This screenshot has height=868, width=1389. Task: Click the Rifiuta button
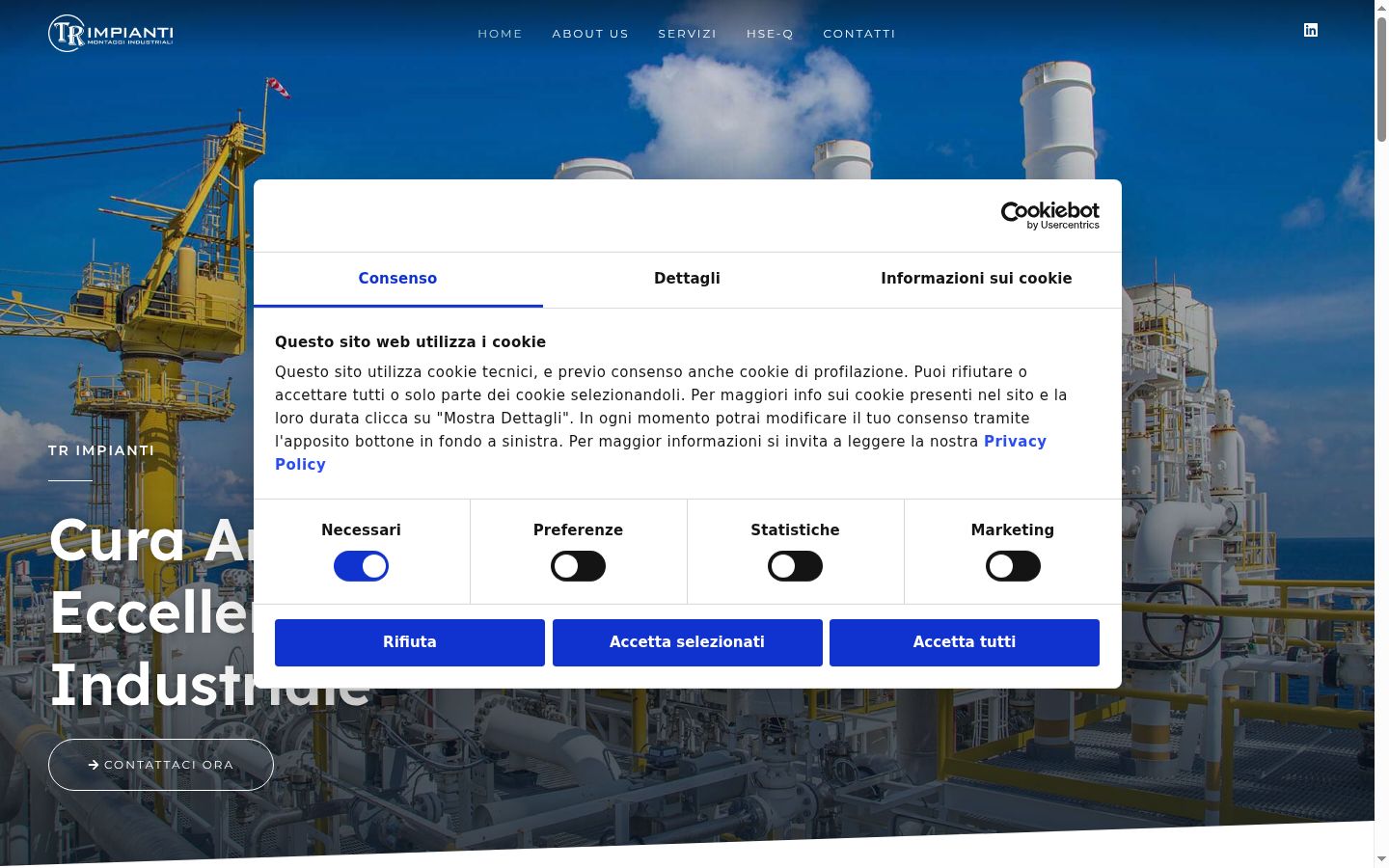(x=410, y=642)
